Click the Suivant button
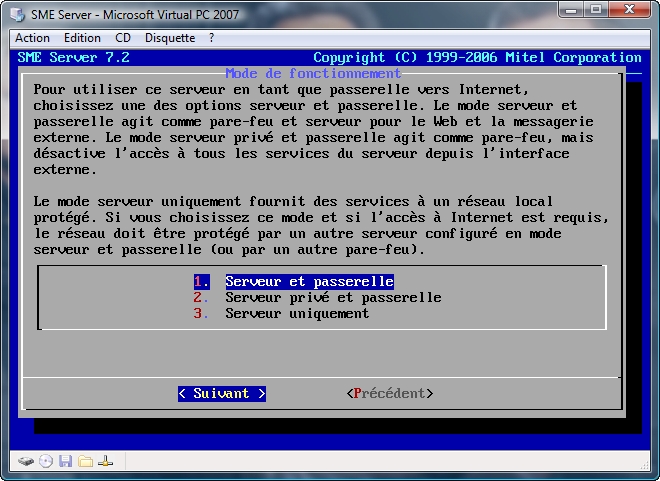Viewport: 660px width, 481px height. (222, 393)
